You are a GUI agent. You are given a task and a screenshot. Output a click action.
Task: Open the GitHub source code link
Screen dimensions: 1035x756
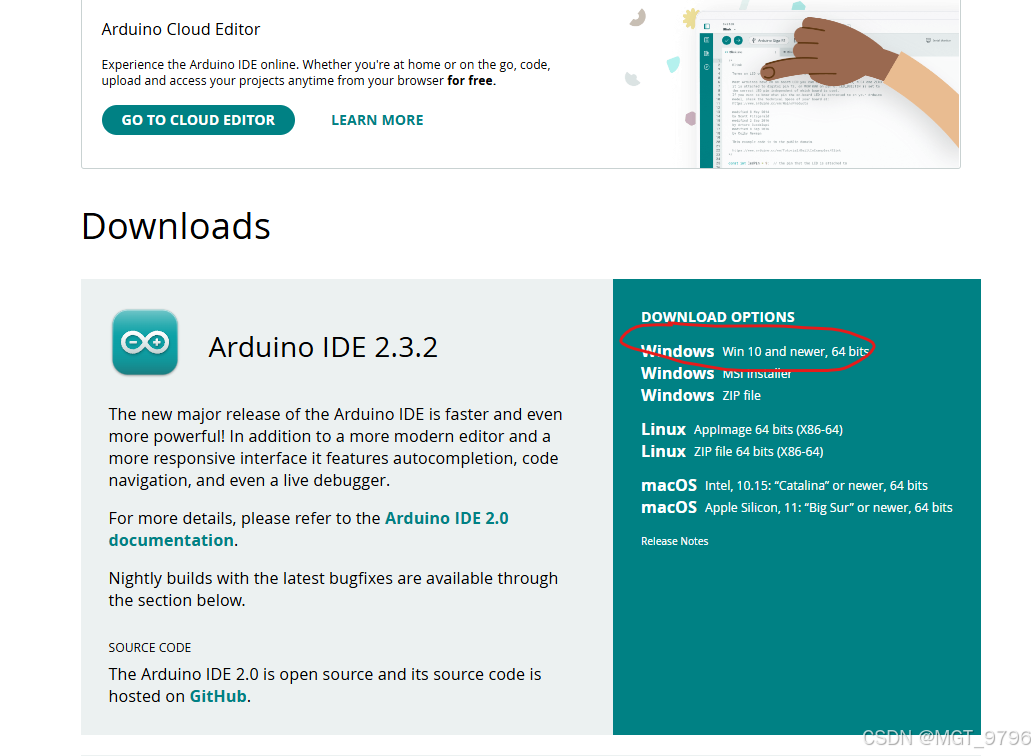tap(218, 697)
